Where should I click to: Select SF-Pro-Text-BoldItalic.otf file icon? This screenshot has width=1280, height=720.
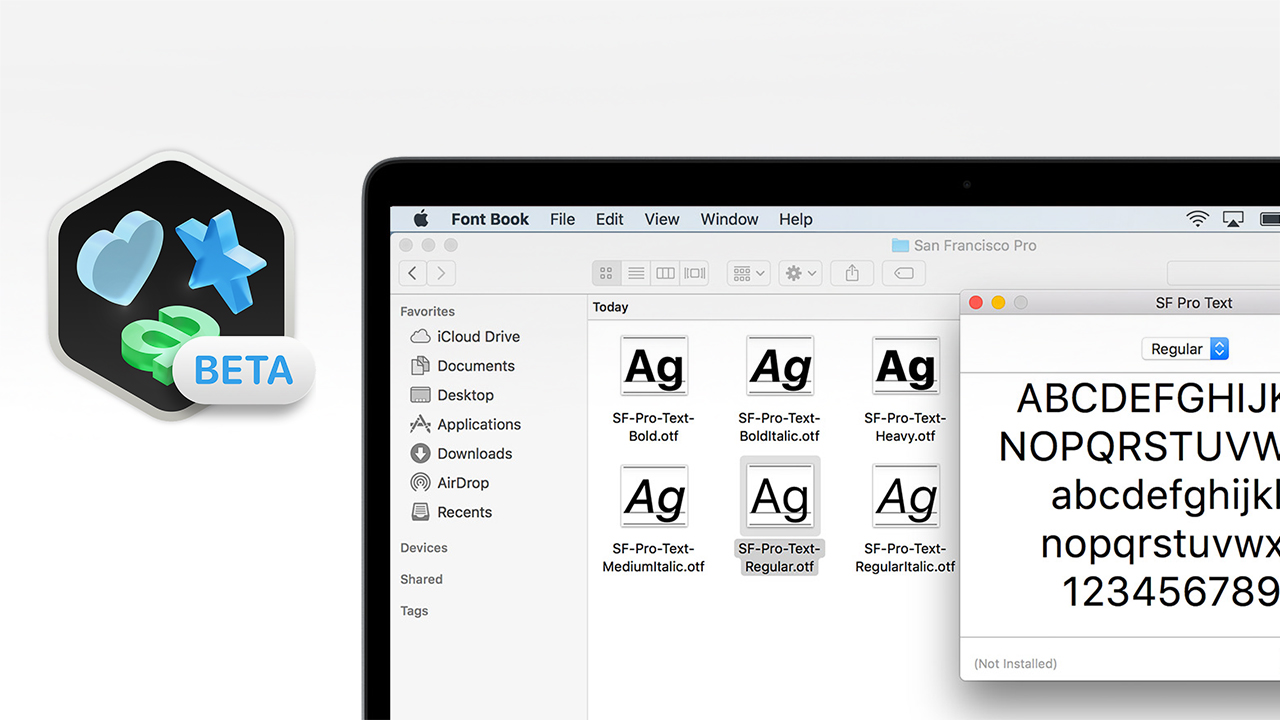pyautogui.click(x=780, y=366)
